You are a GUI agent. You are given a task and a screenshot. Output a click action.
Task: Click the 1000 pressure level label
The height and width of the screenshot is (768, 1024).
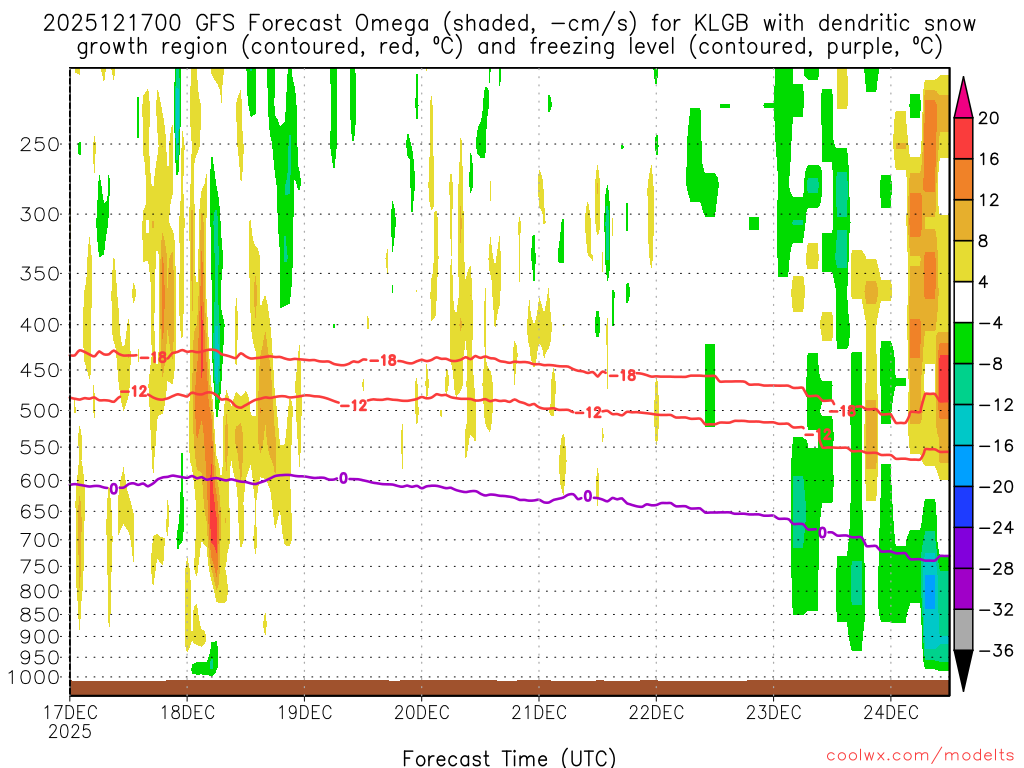coord(34,678)
